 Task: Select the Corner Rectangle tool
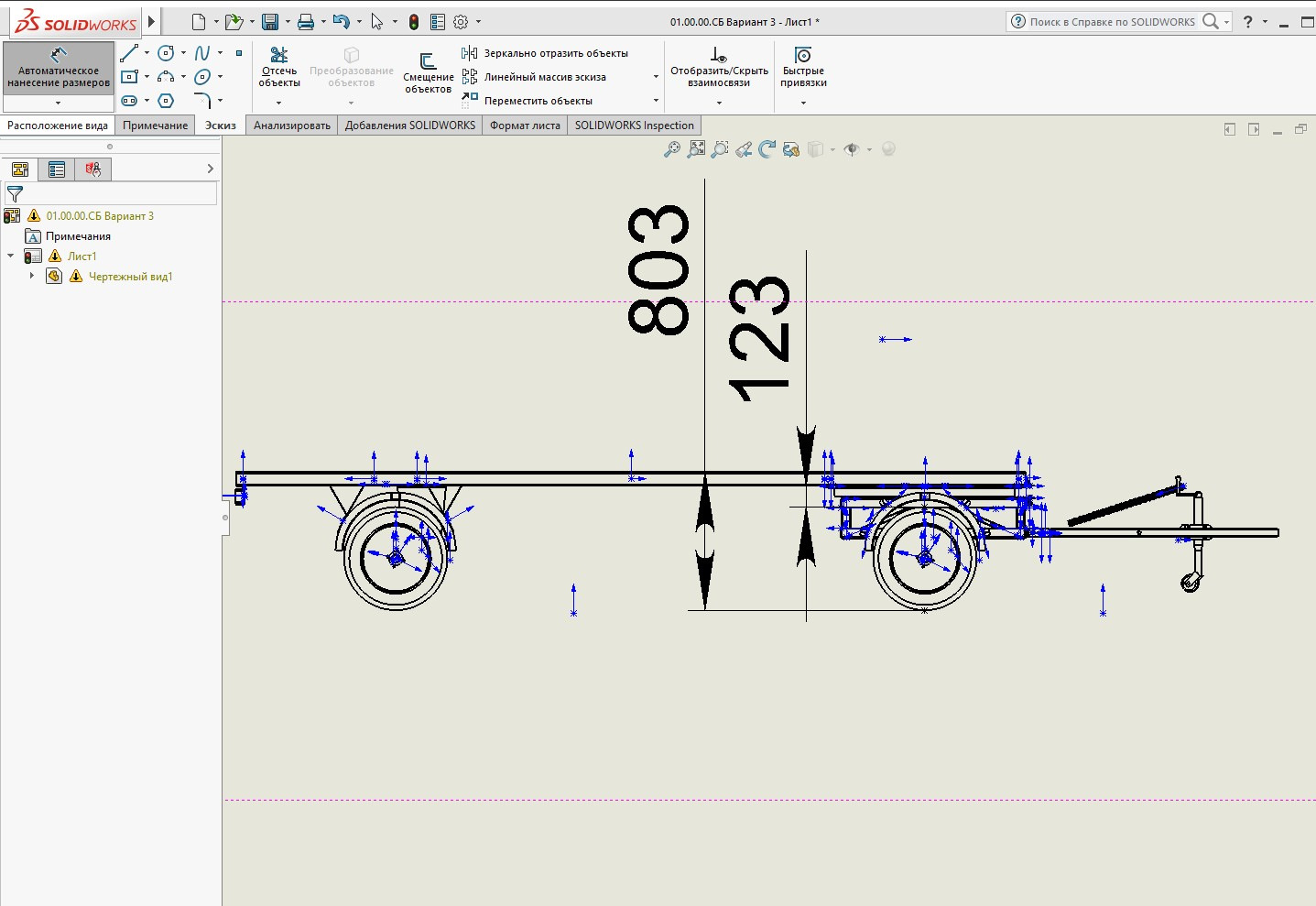[x=129, y=77]
